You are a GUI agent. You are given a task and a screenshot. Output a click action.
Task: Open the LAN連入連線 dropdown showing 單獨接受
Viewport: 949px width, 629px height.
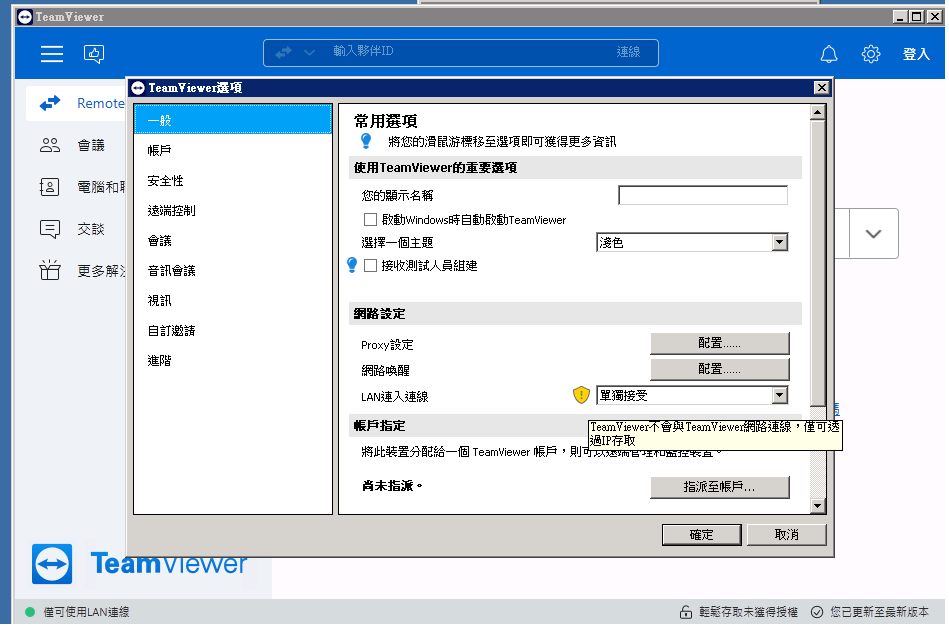point(692,395)
